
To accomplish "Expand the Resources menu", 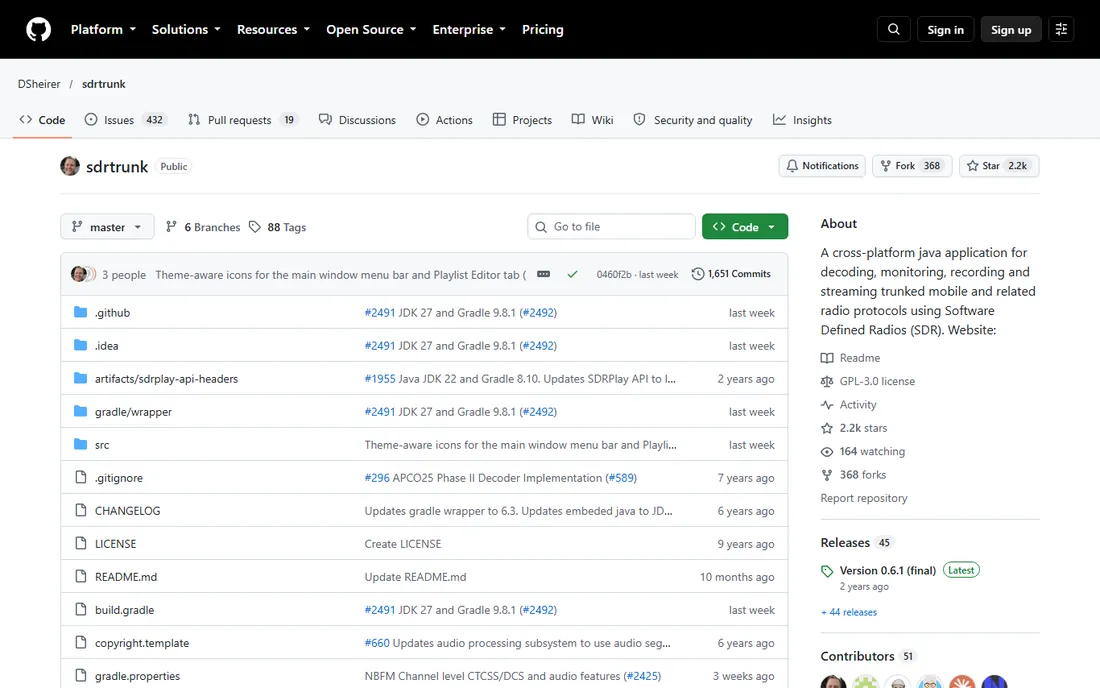I will (273, 29).
